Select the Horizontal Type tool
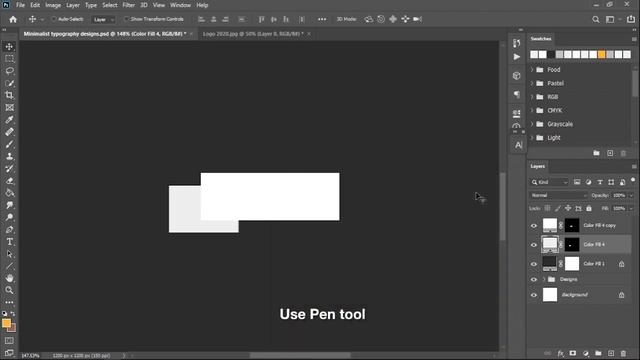 tap(9, 242)
